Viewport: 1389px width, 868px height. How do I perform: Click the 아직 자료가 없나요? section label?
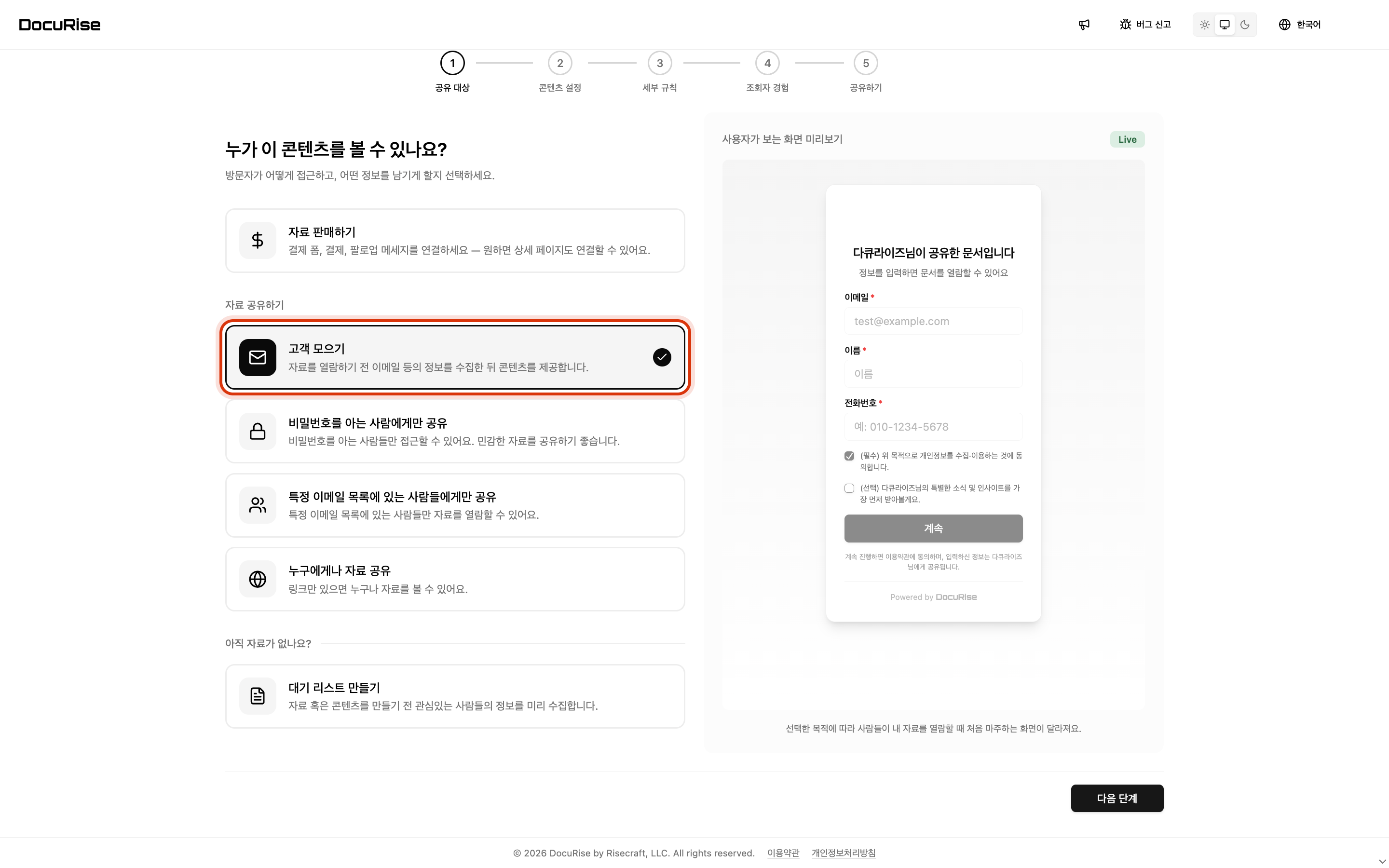click(268, 644)
